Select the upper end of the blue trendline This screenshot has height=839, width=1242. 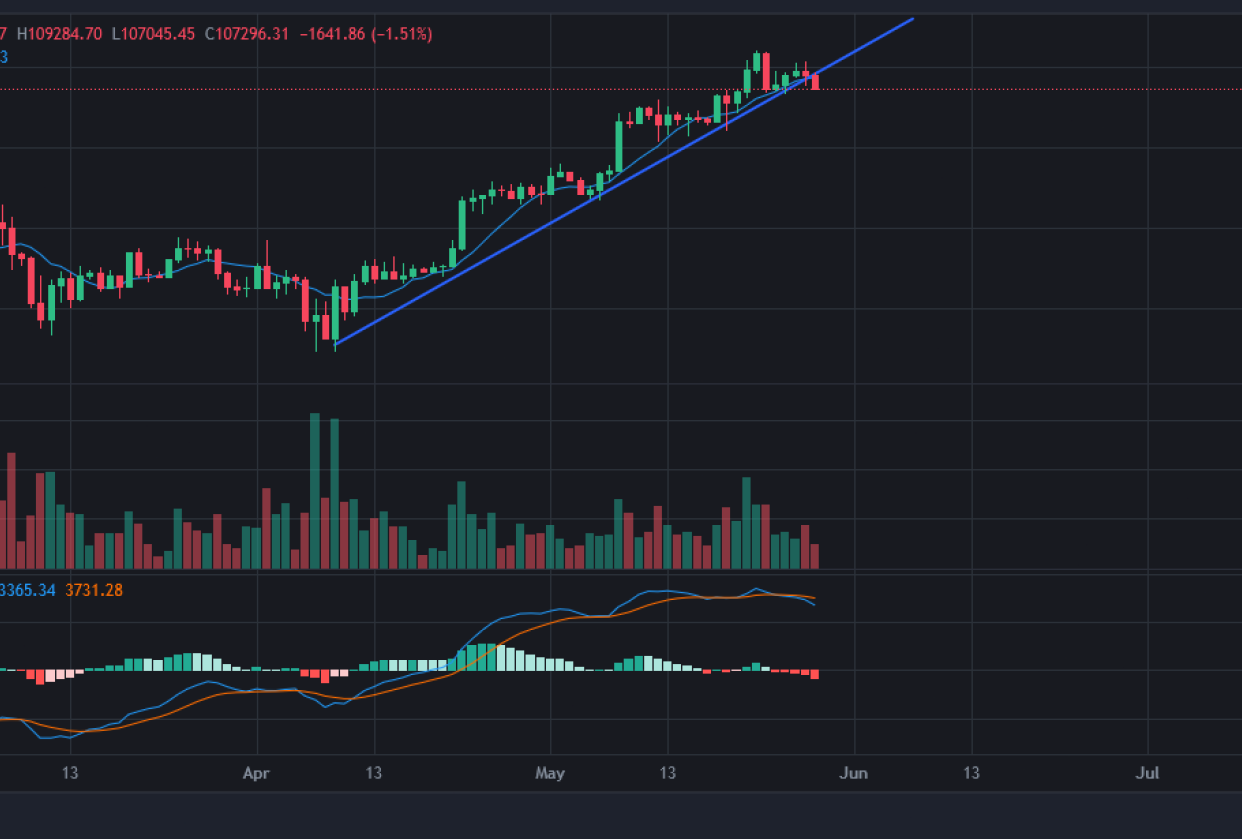pos(912,19)
